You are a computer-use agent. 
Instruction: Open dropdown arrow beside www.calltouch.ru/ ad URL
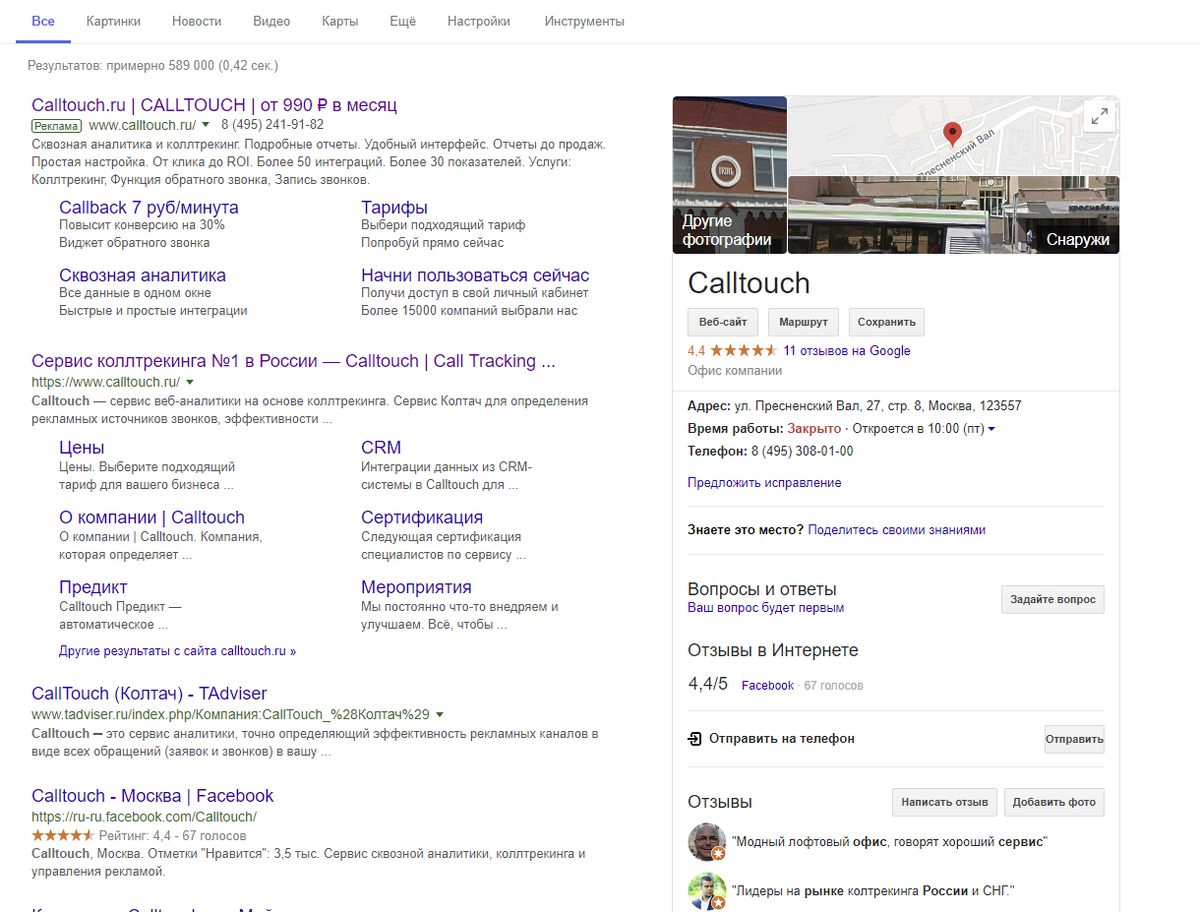[x=205, y=126]
